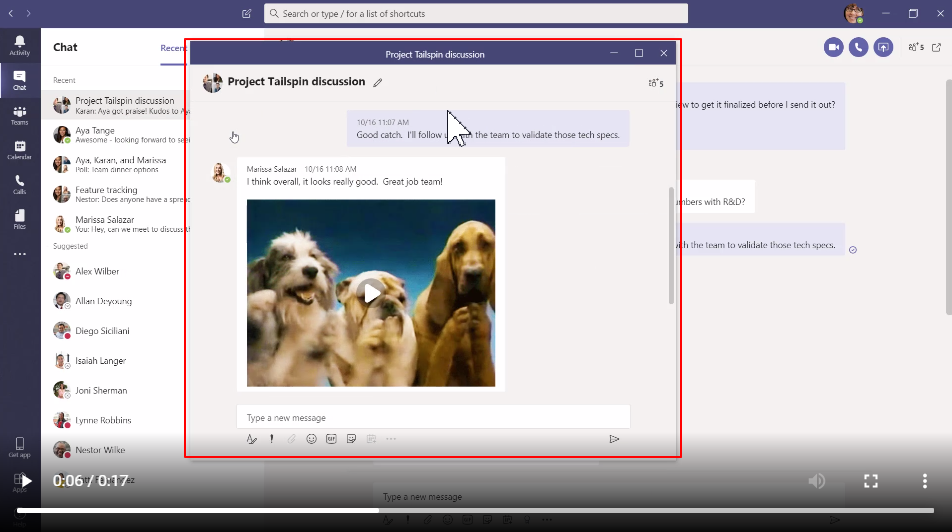Play the dogs GIF in chat
The image size is (952, 532).
(x=371, y=293)
